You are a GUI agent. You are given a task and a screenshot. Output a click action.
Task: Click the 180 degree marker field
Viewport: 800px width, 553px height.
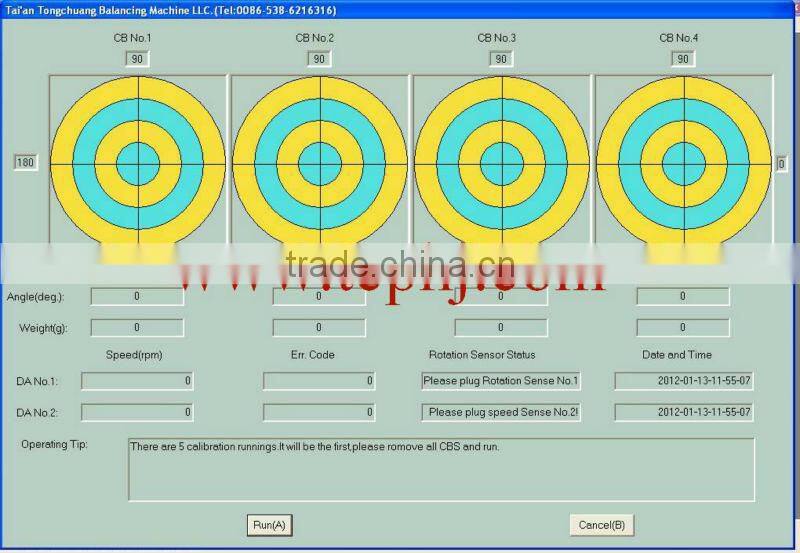click(25, 163)
